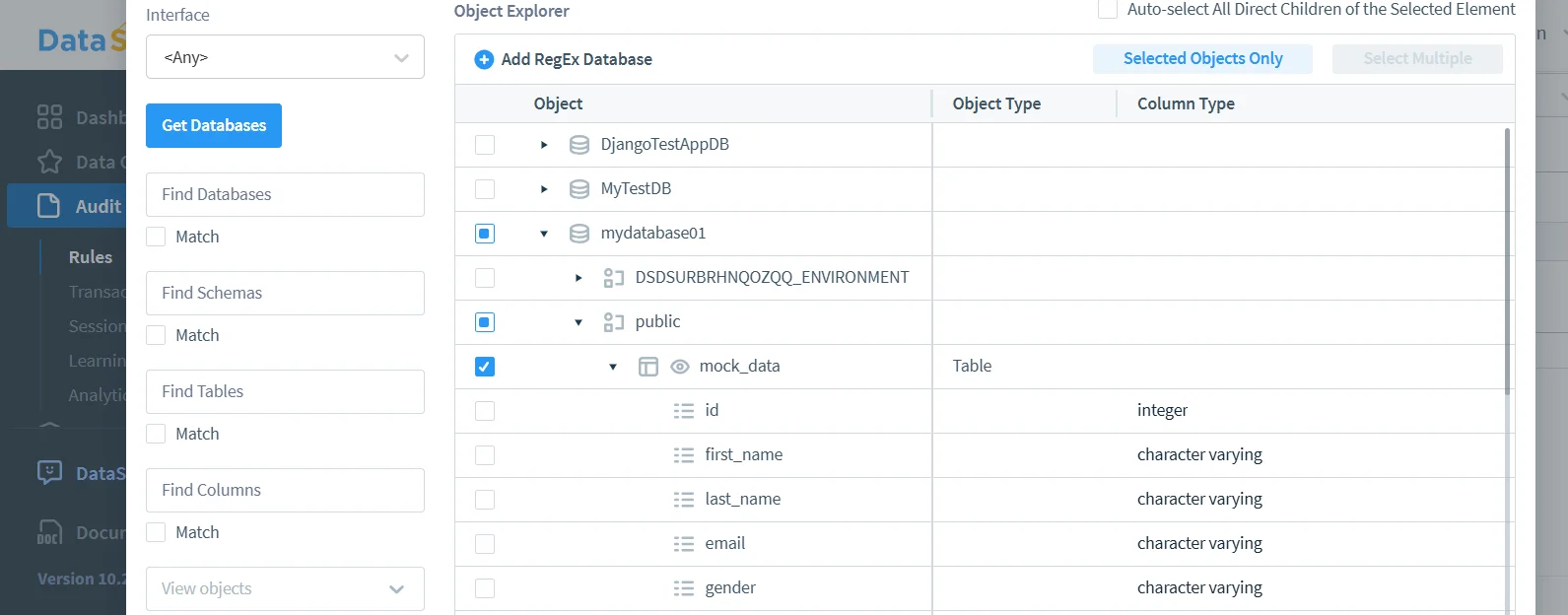Click the schema icon beside public
Image resolution: width=1568 pixels, height=615 pixels.
click(614, 322)
